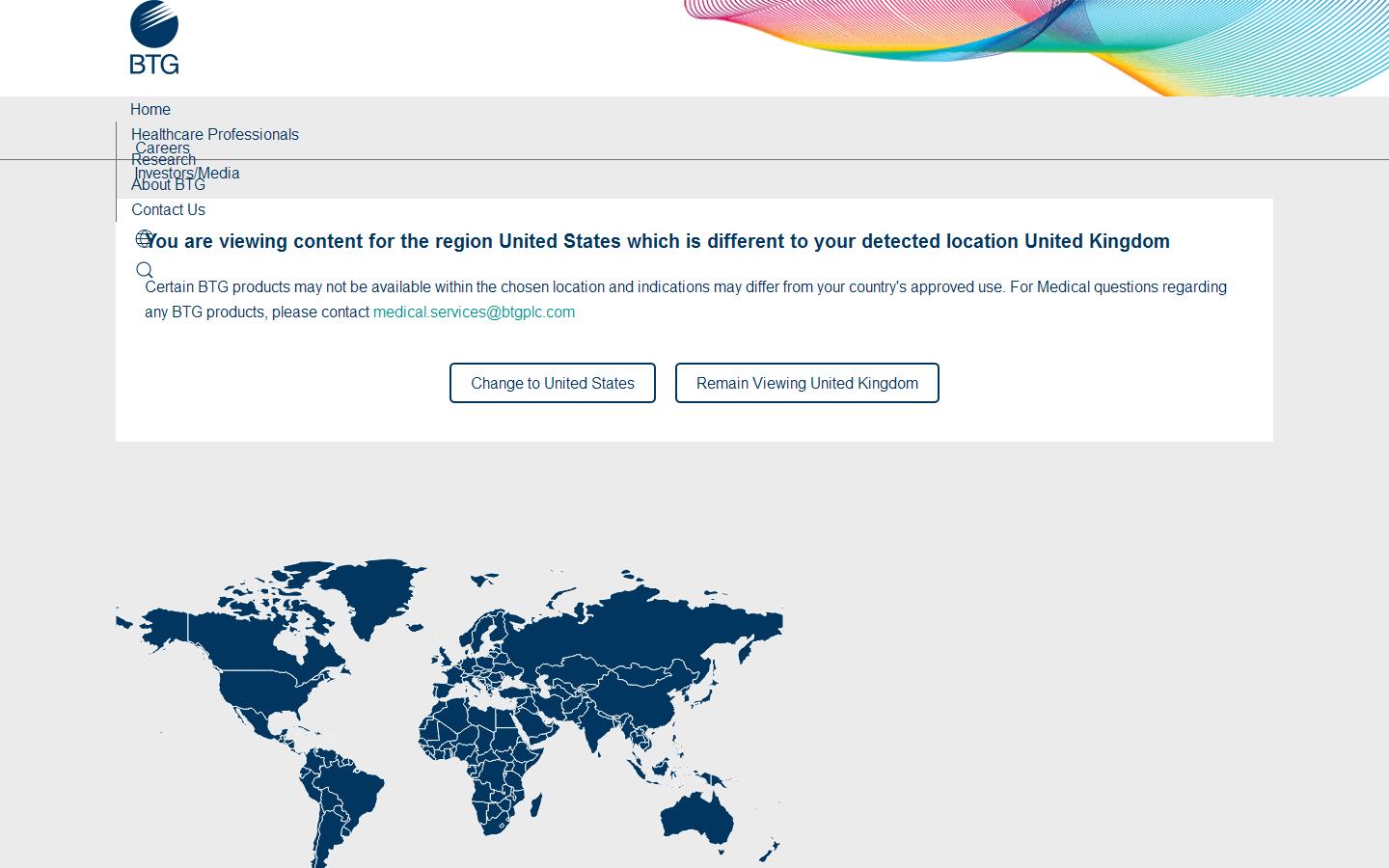Click the Change to United States button
This screenshot has width=1389, height=868.
(x=553, y=383)
